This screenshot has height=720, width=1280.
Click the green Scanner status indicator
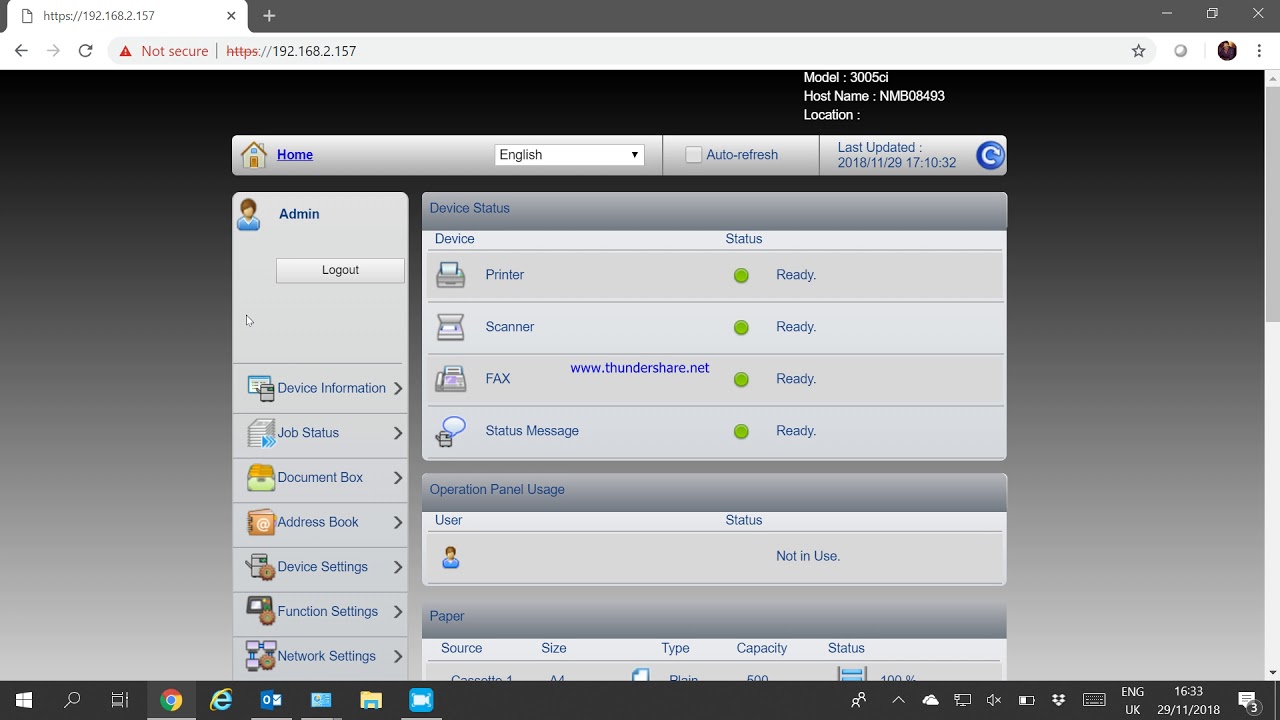pos(741,327)
